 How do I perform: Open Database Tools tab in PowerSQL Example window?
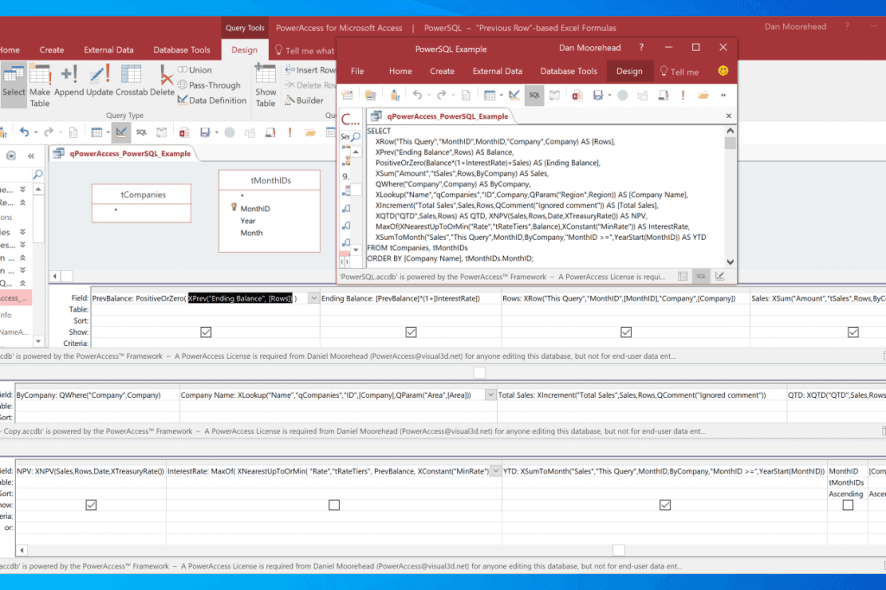click(568, 71)
